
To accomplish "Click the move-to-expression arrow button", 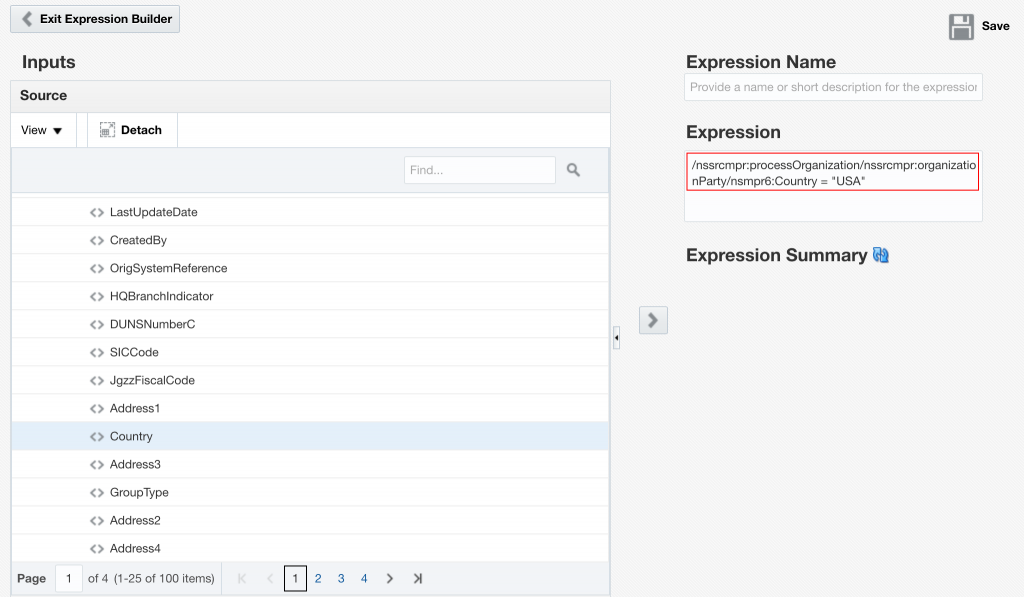I will coord(653,320).
